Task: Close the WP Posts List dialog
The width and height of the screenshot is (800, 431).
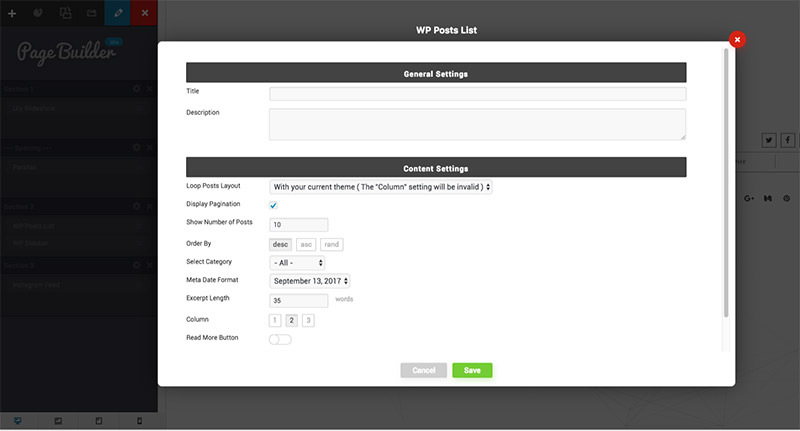Action: [737, 40]
